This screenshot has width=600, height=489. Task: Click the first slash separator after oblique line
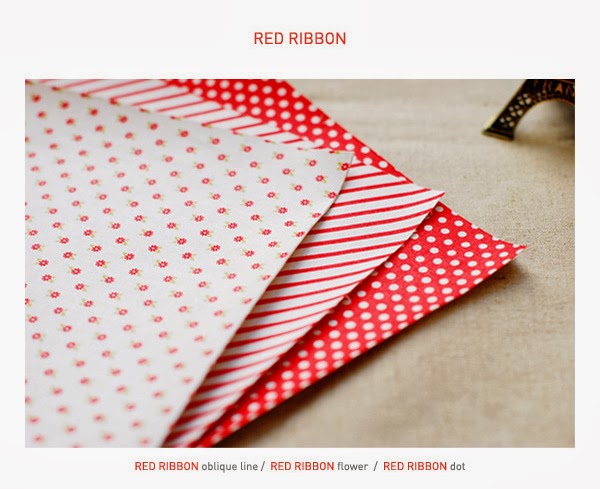pos(263,466)
